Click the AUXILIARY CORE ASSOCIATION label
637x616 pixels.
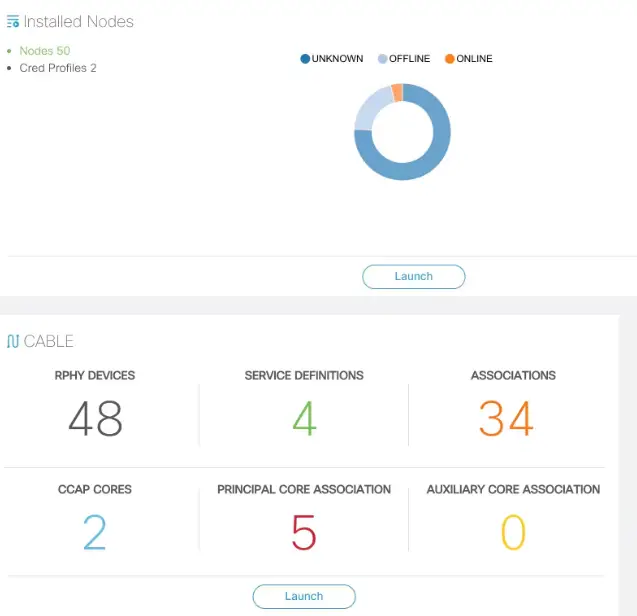point(513,489)
